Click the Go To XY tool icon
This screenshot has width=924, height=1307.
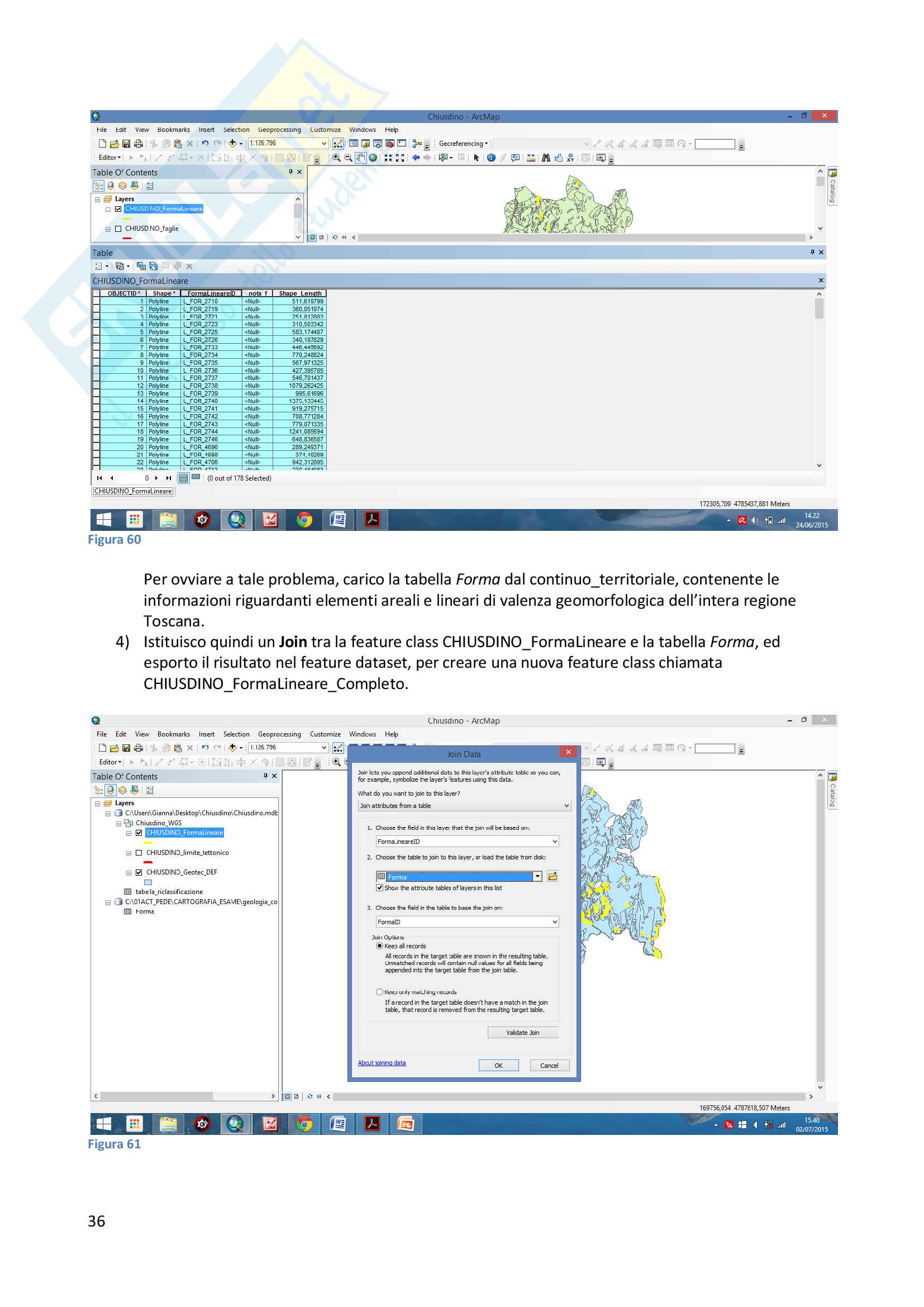pos(570,158)
